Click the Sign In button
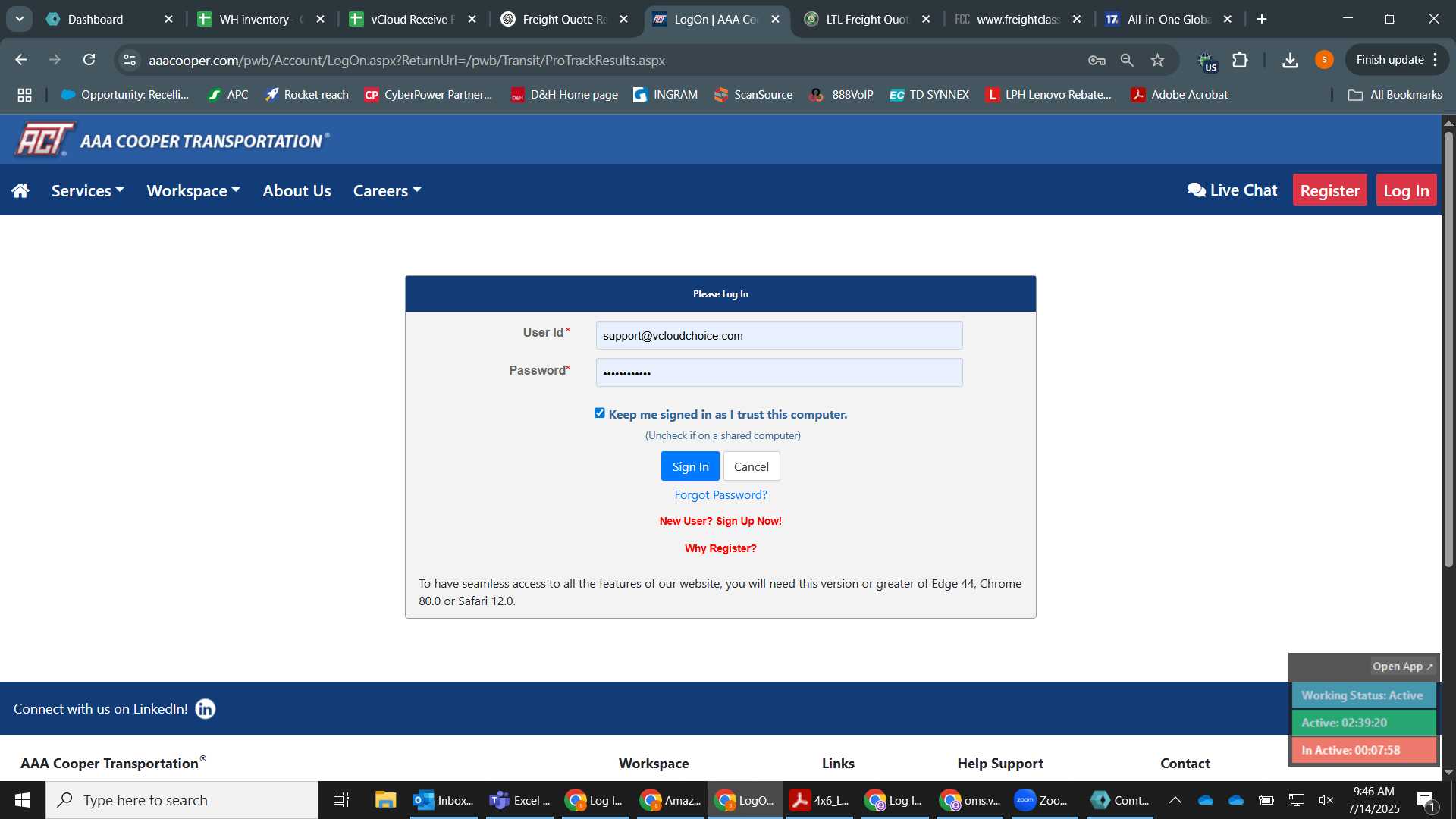The image size is (1456, 819). pyautogui.click(x=690, y=466)
